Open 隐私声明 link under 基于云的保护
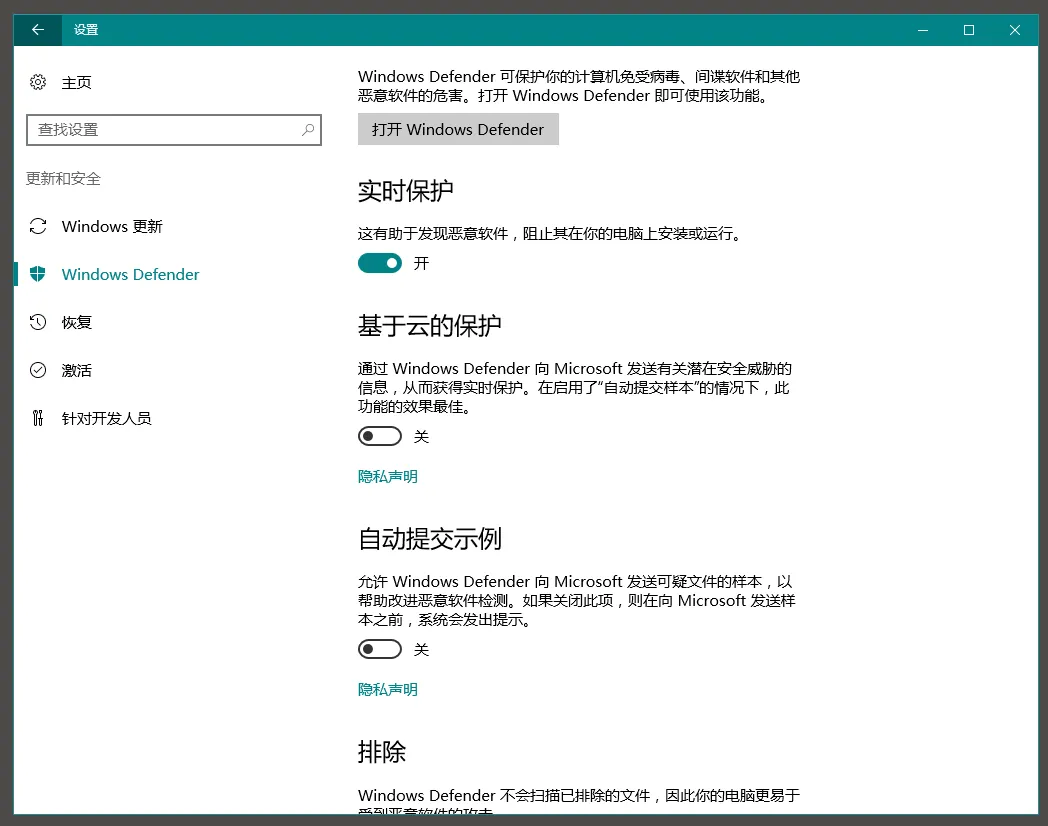 (x=388, y=476)
